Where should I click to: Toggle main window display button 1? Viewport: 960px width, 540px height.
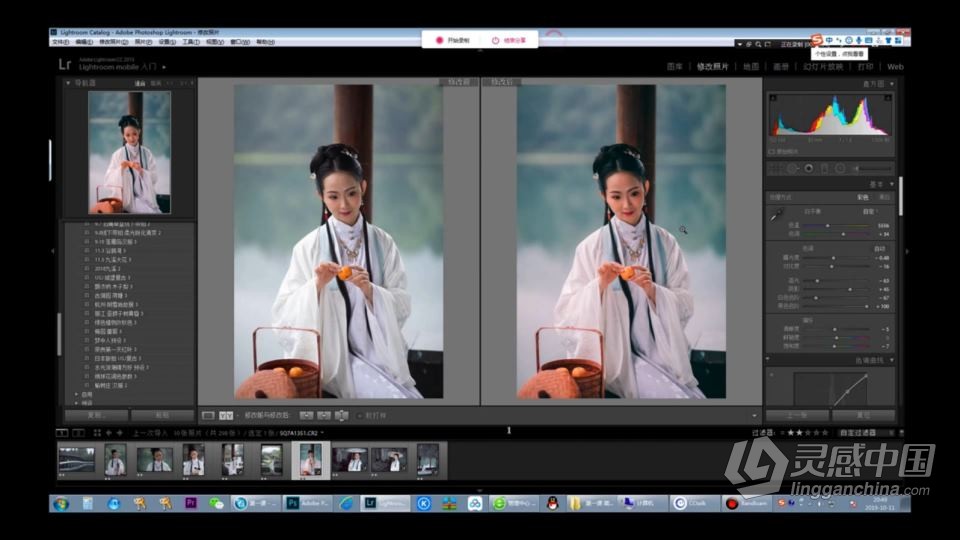click(x=62, y=433)
